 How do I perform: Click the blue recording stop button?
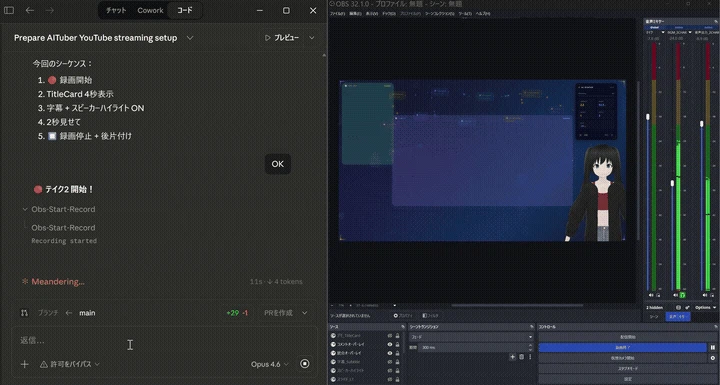pyautogui.click(x=623, y=348)
